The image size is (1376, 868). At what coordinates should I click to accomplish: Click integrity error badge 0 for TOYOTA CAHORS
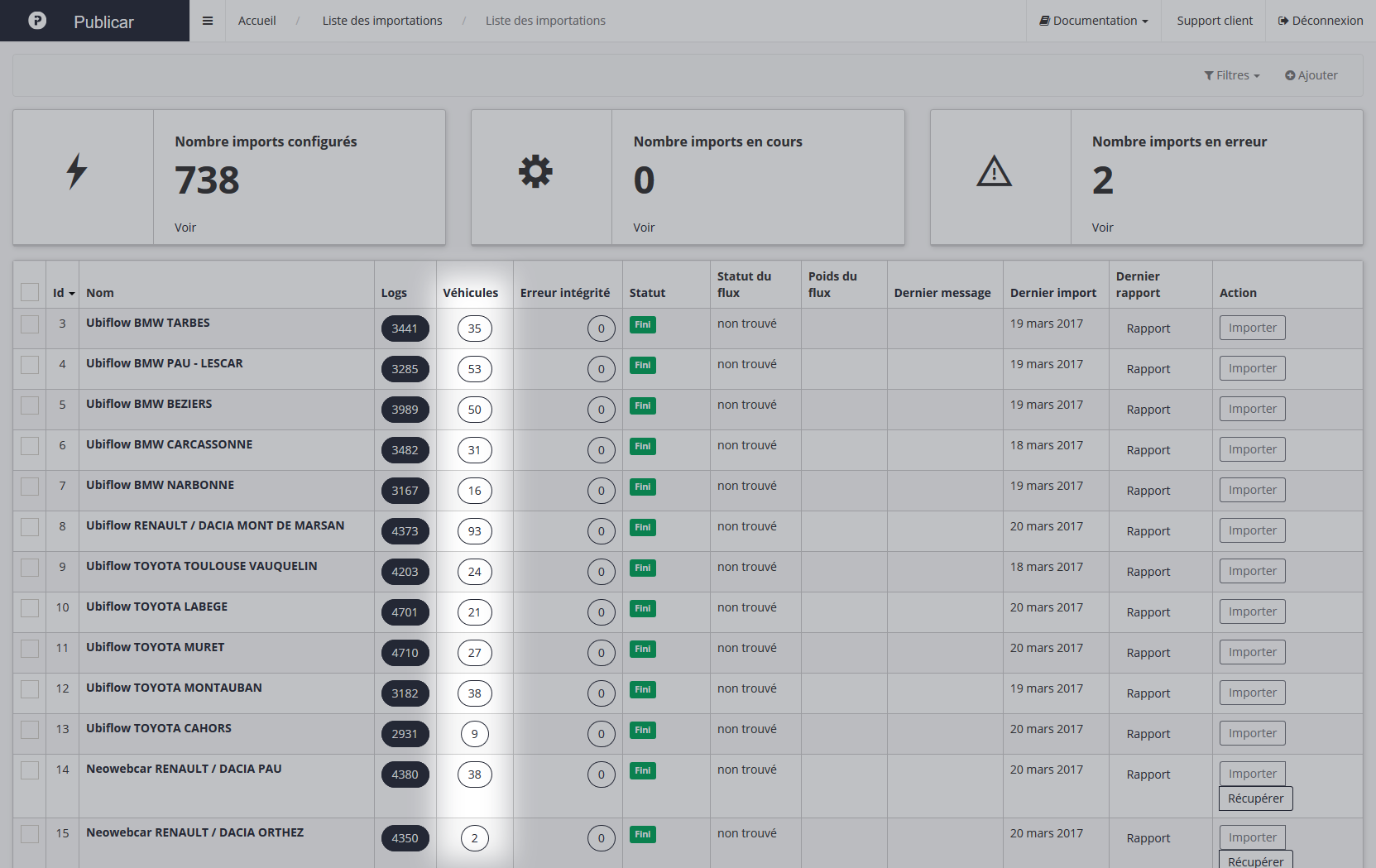[x=602, y=734]
